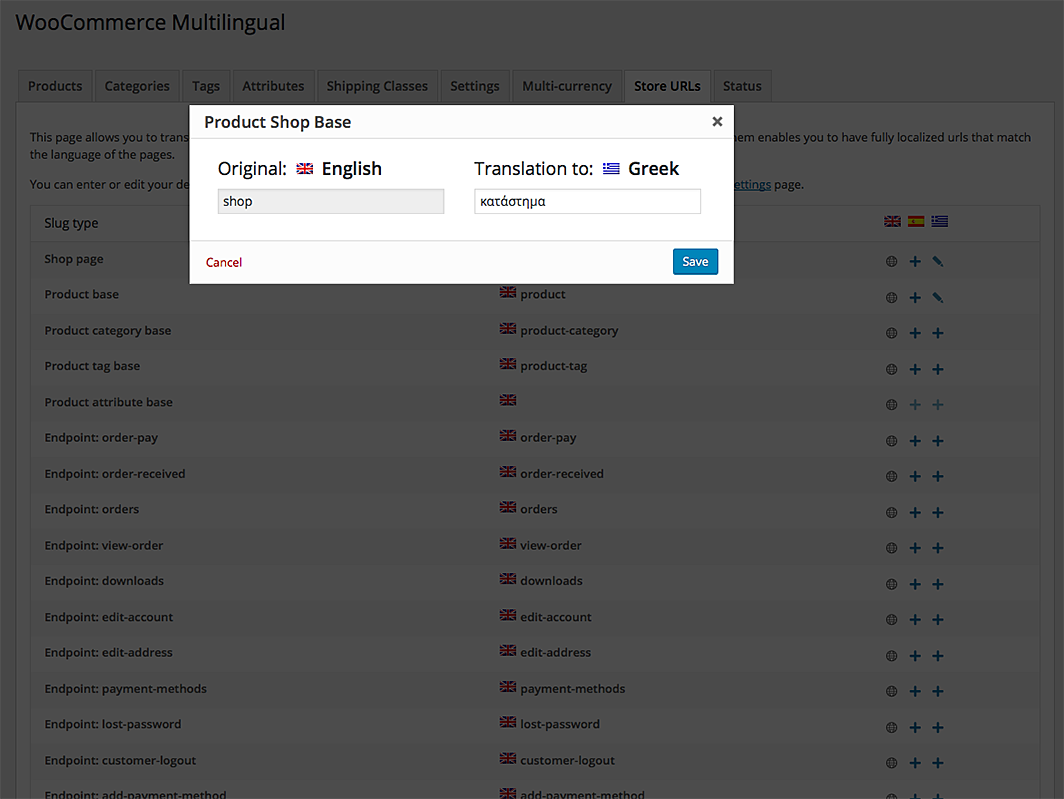1064x799 pixels.
Task: Add Greek translation for Endpoint: orders
Action: pos(938,513)
